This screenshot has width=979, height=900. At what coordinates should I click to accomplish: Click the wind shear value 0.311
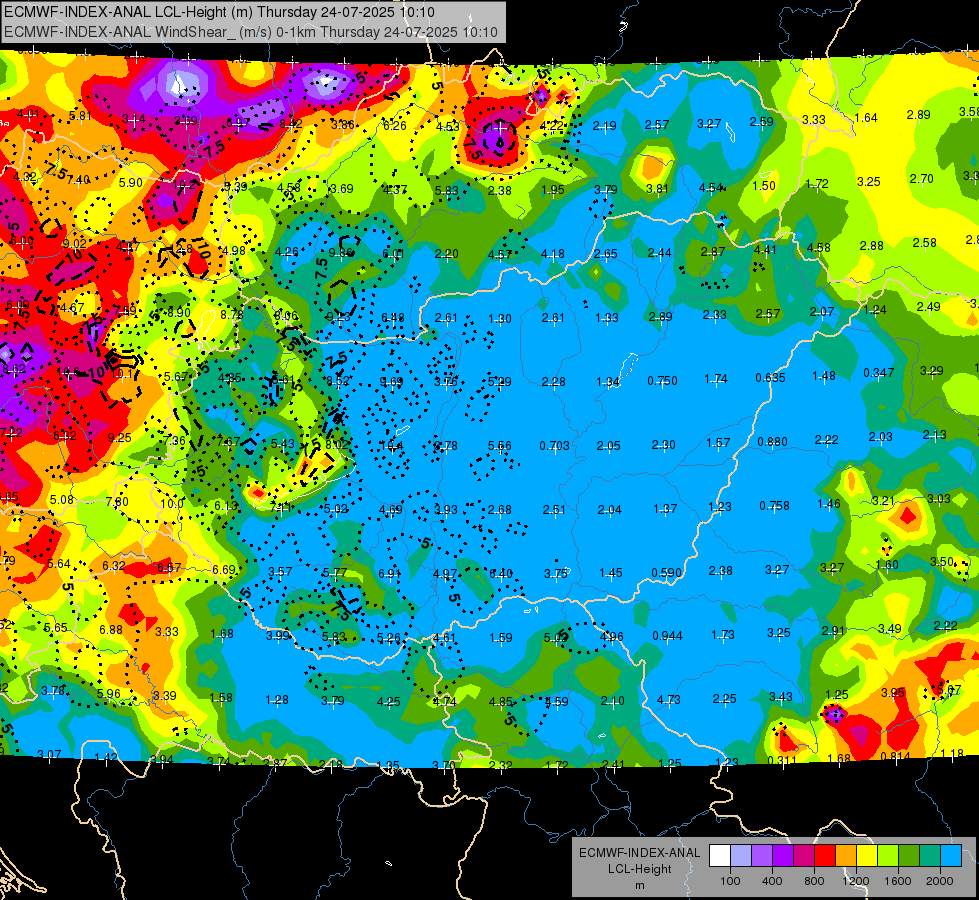782,760
